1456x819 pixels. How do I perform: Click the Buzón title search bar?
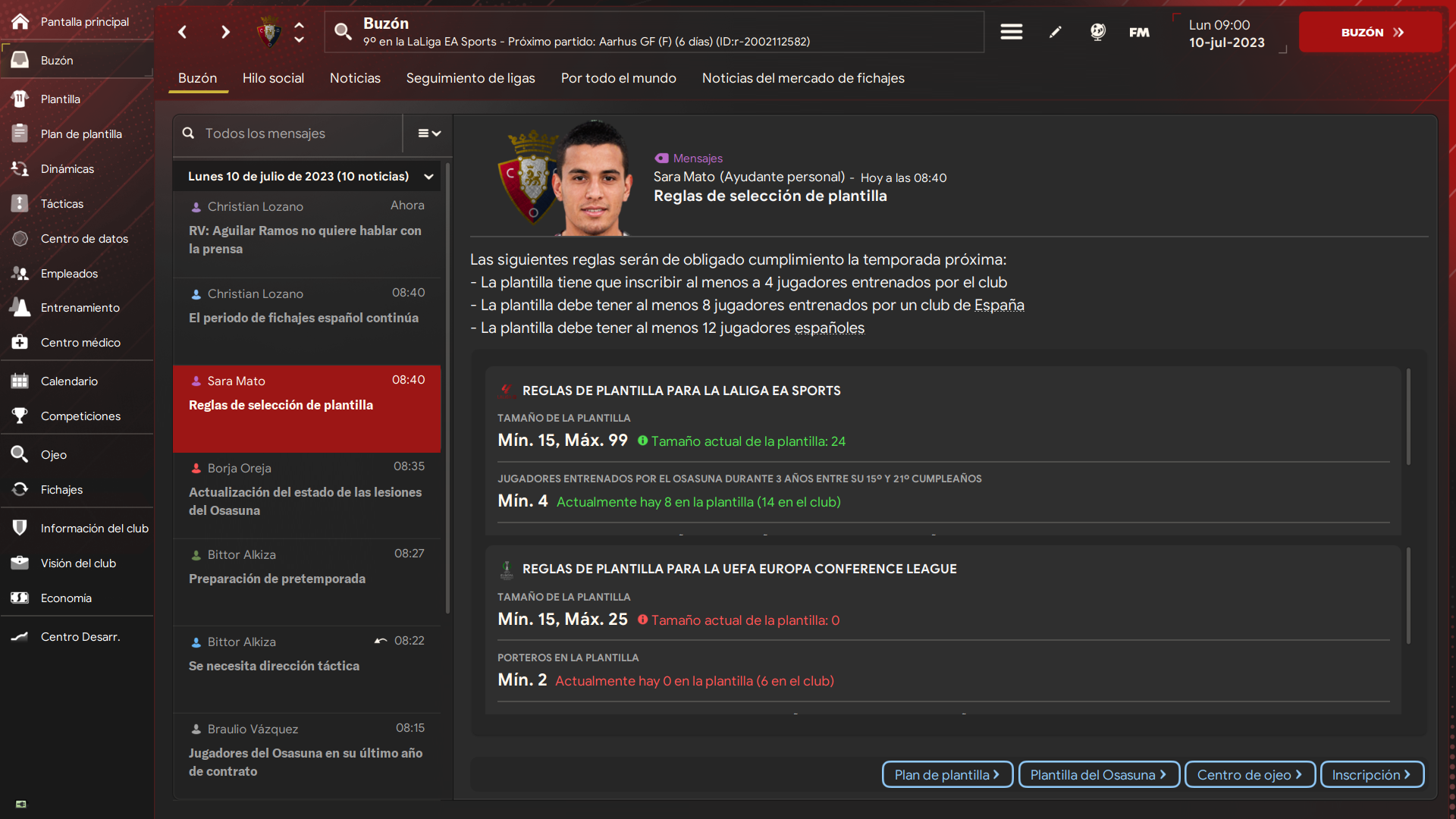pyautogui.click(x=654, y=32)
